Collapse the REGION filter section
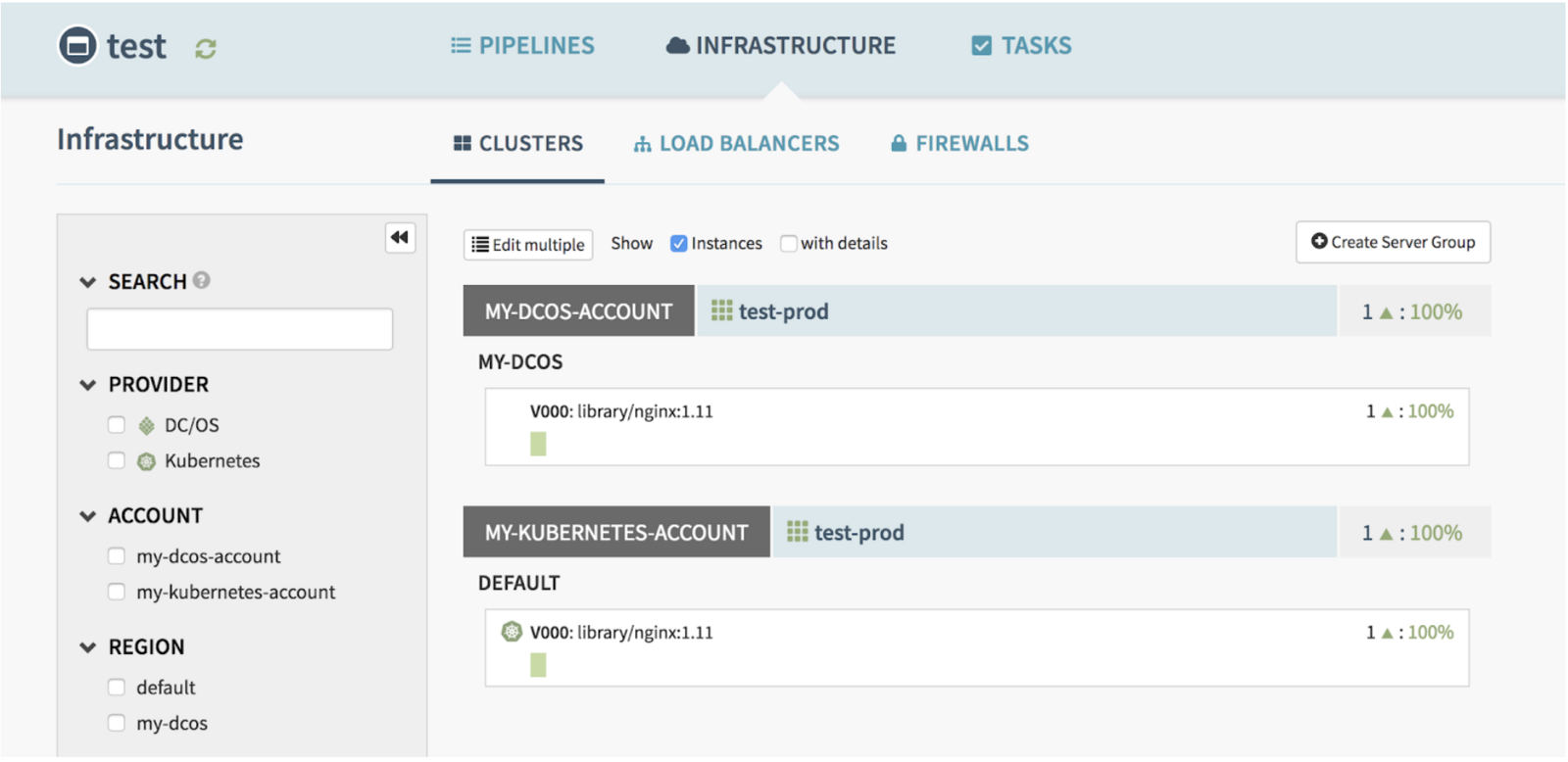Image resolution: width=1568 pixels, height=762 pixels. coord(88,647)
